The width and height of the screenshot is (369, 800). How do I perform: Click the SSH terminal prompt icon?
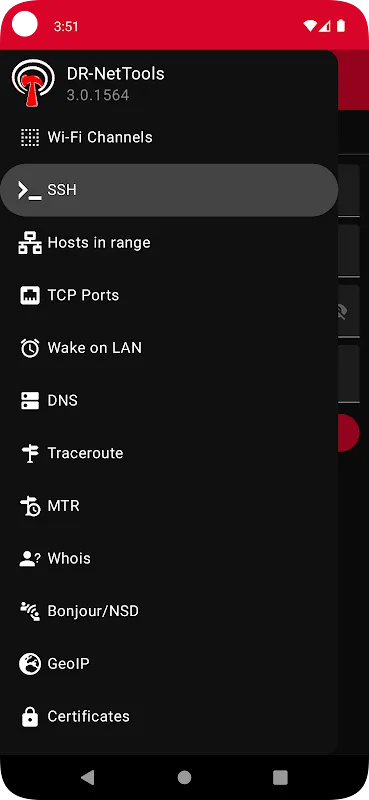(30, 190)
